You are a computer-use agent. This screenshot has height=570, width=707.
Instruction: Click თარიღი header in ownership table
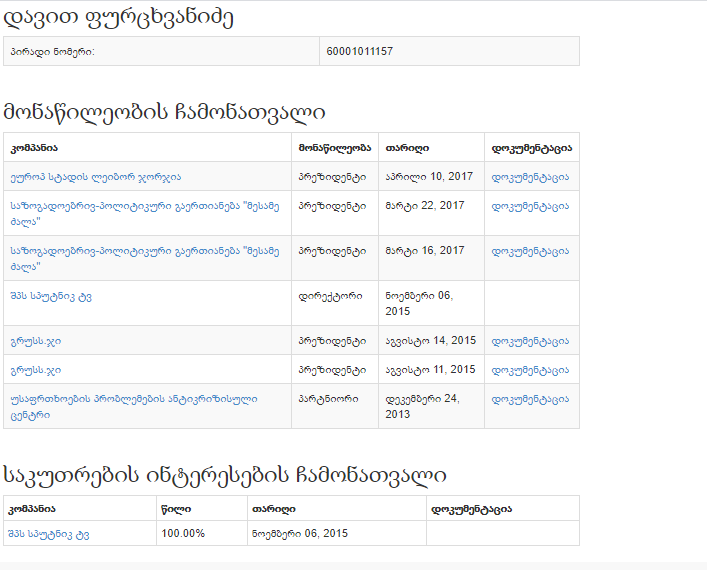click(x=274, y=509)
